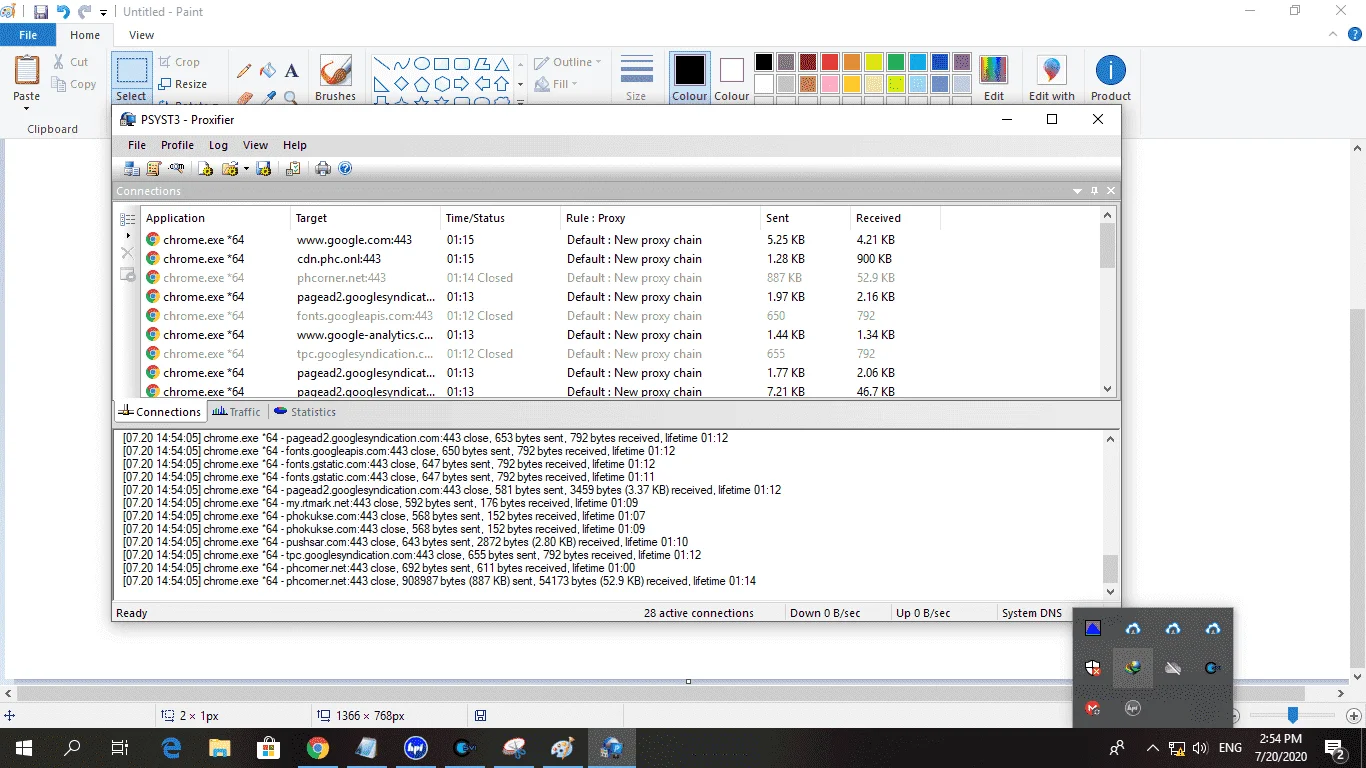This screenshot has height=768, width=1366.
Task: Open Proxy Servers settings in Proxifier toolbar
Action: [x=131, y=169]
